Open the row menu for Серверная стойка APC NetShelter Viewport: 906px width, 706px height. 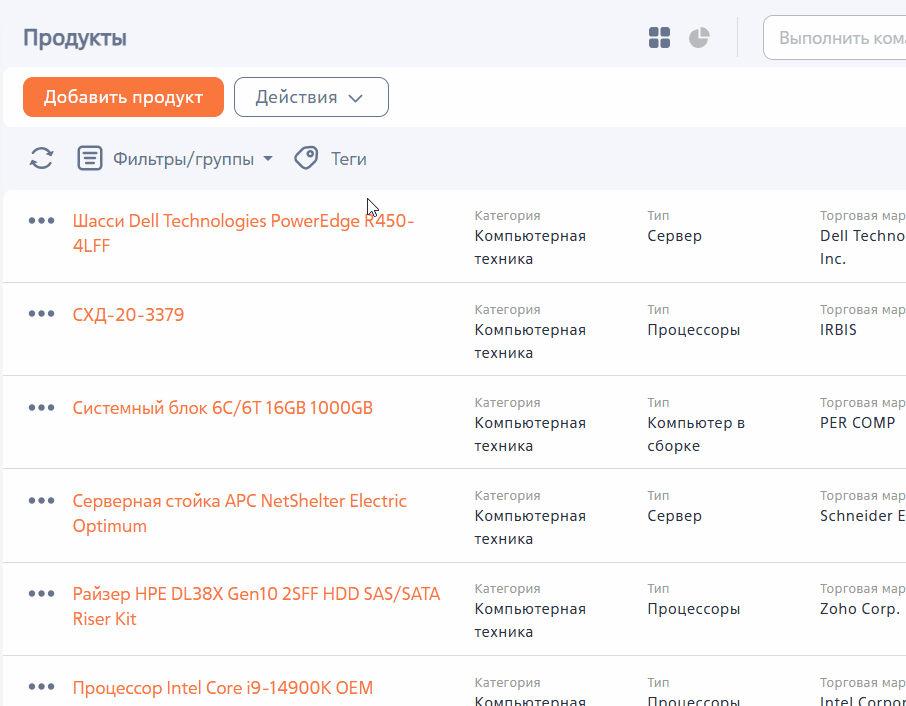click(42, 500)
